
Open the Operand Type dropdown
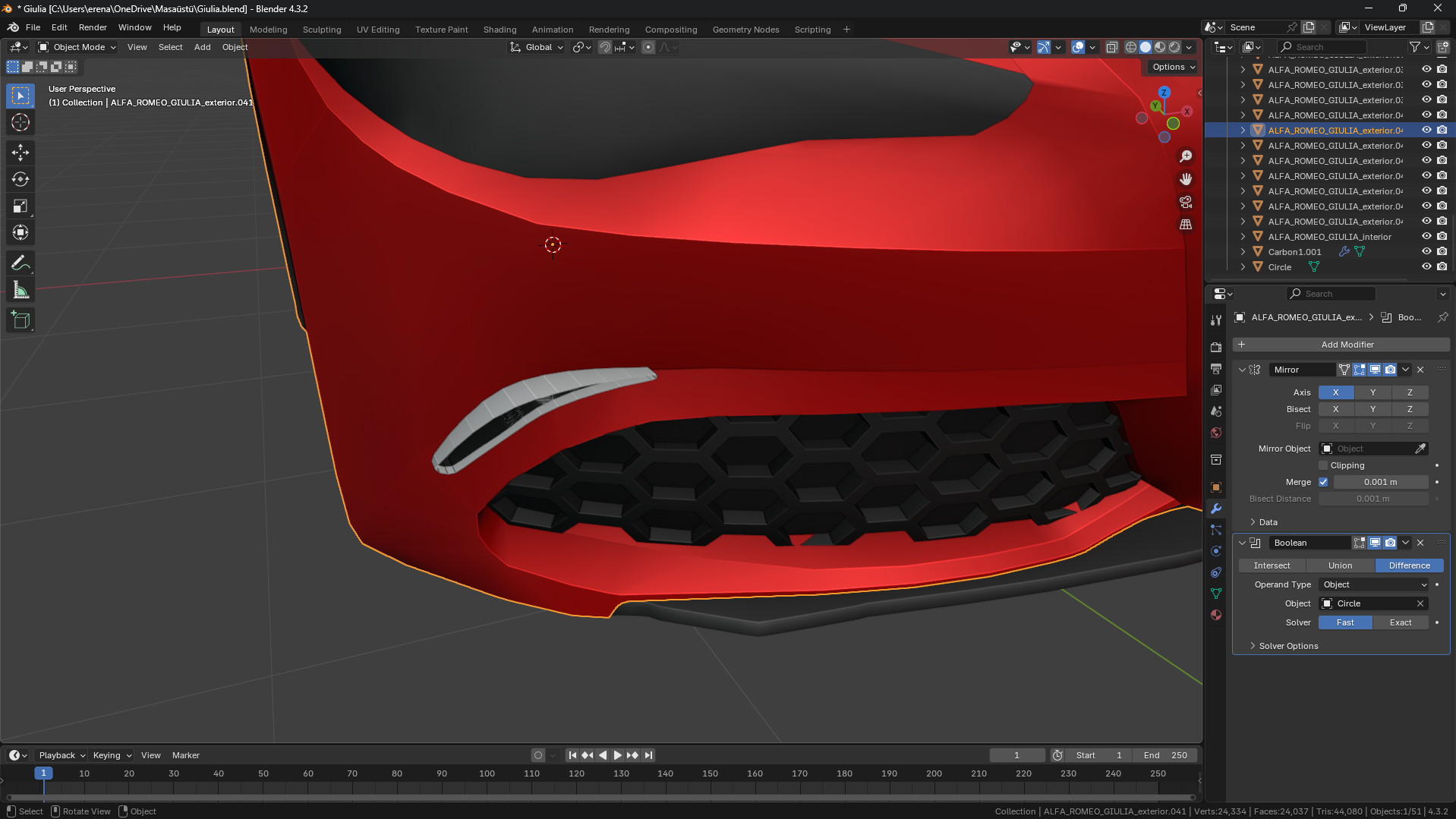pyautogui.click(x=1374, y=584)
